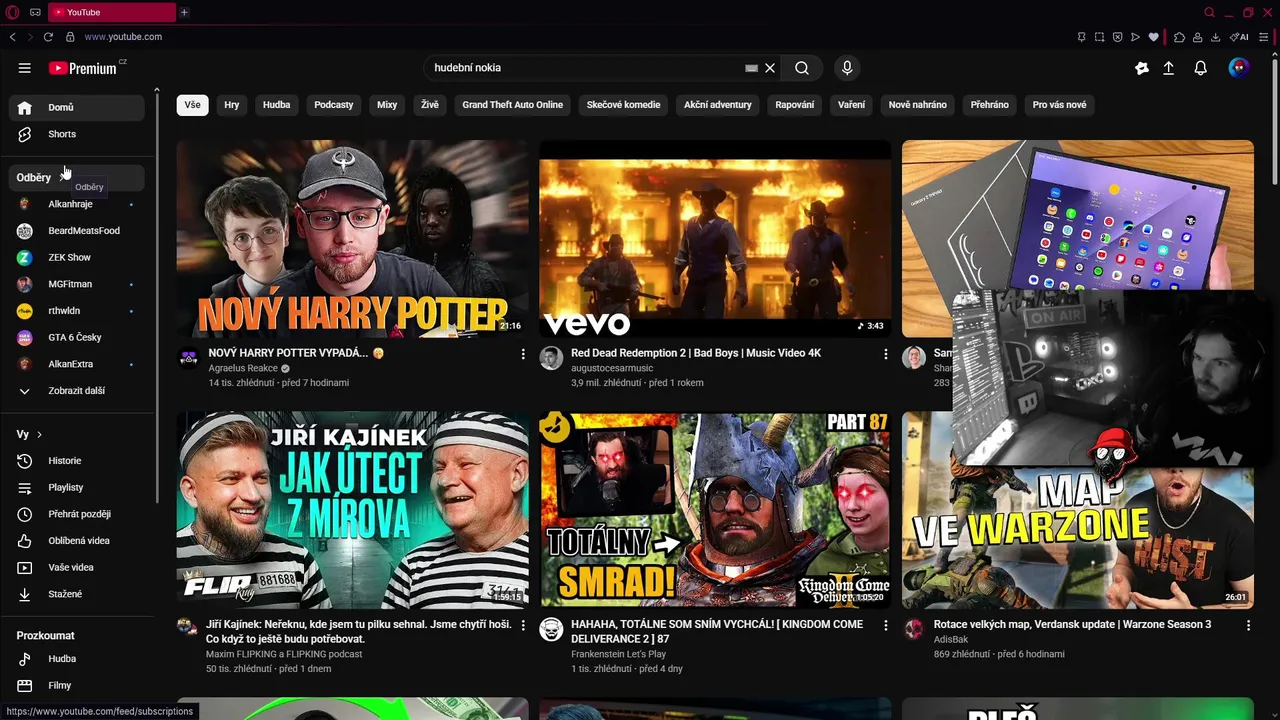Open the Opera menu logo
This screenshot has height=720, width=1280.
(x=11, y=12)
